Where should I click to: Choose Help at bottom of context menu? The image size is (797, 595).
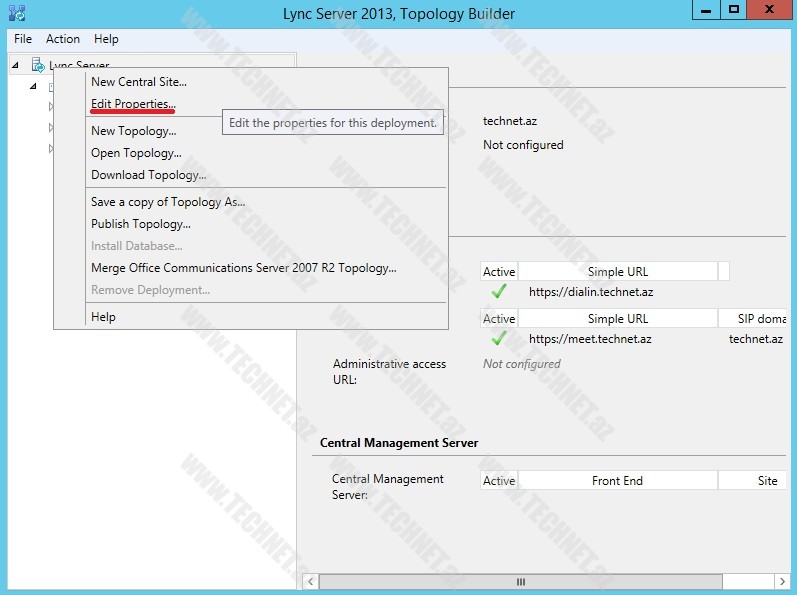(x=103, y=317)
